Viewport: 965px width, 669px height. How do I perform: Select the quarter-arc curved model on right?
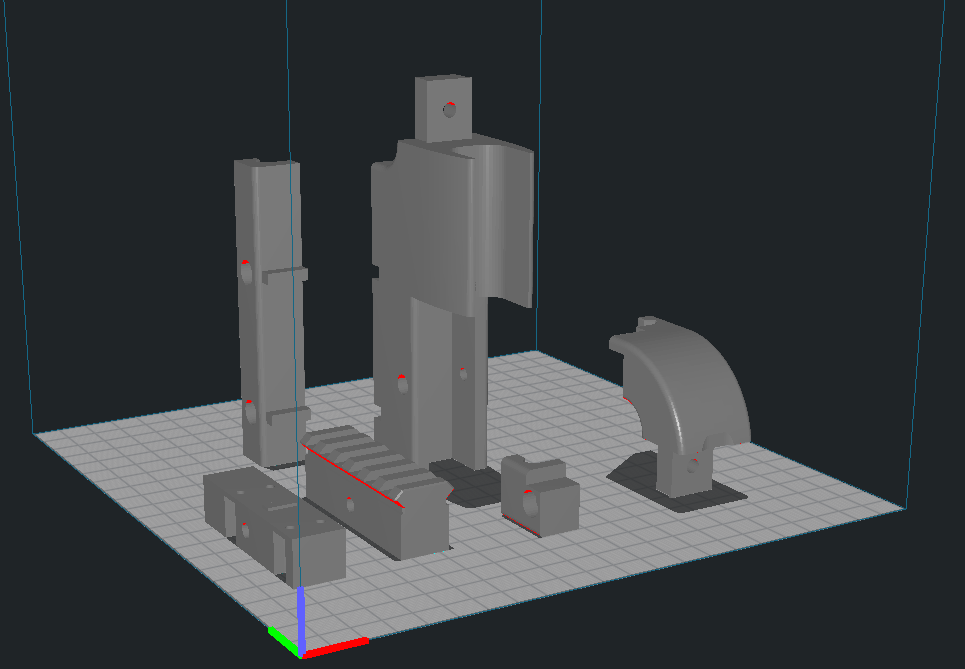690,390
